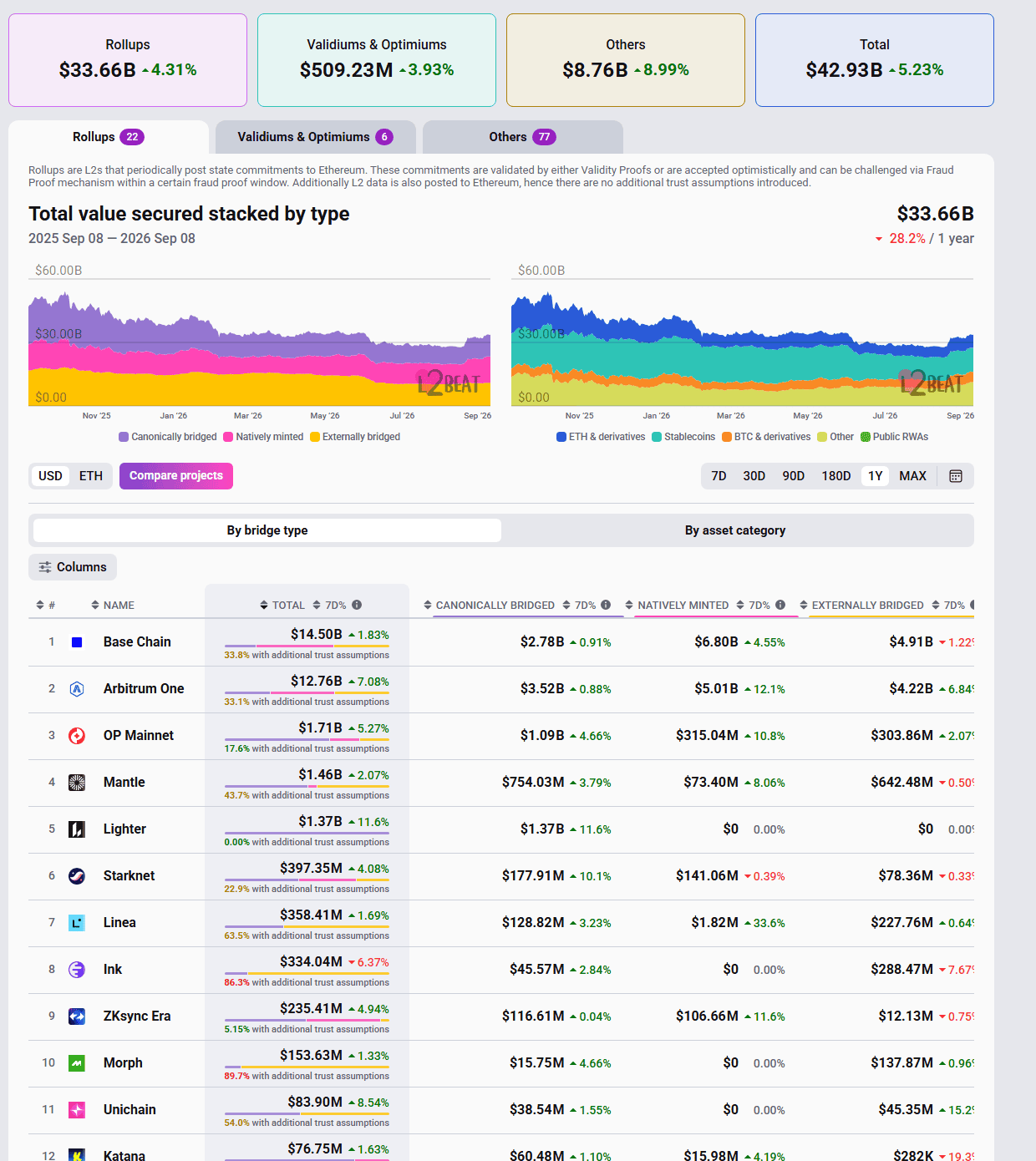Sort by TOTAL value column
The image size is (1036, 1161).
click(x=282, y=606)
